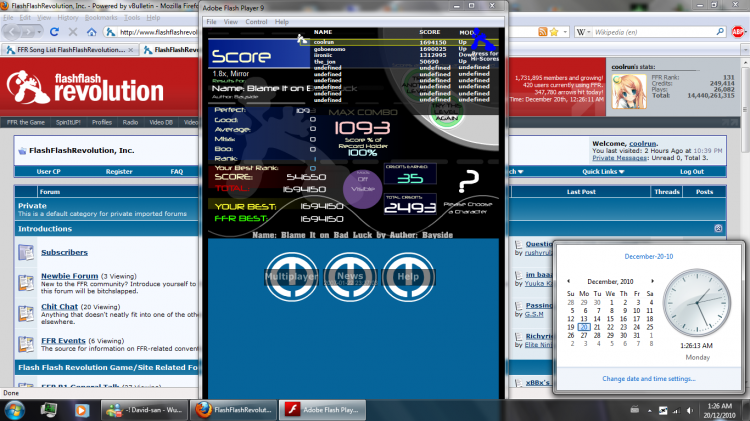Screen dimensions: 750x421
Task: Click the Adblock Plus ABP icon
Action: point(738,32)
